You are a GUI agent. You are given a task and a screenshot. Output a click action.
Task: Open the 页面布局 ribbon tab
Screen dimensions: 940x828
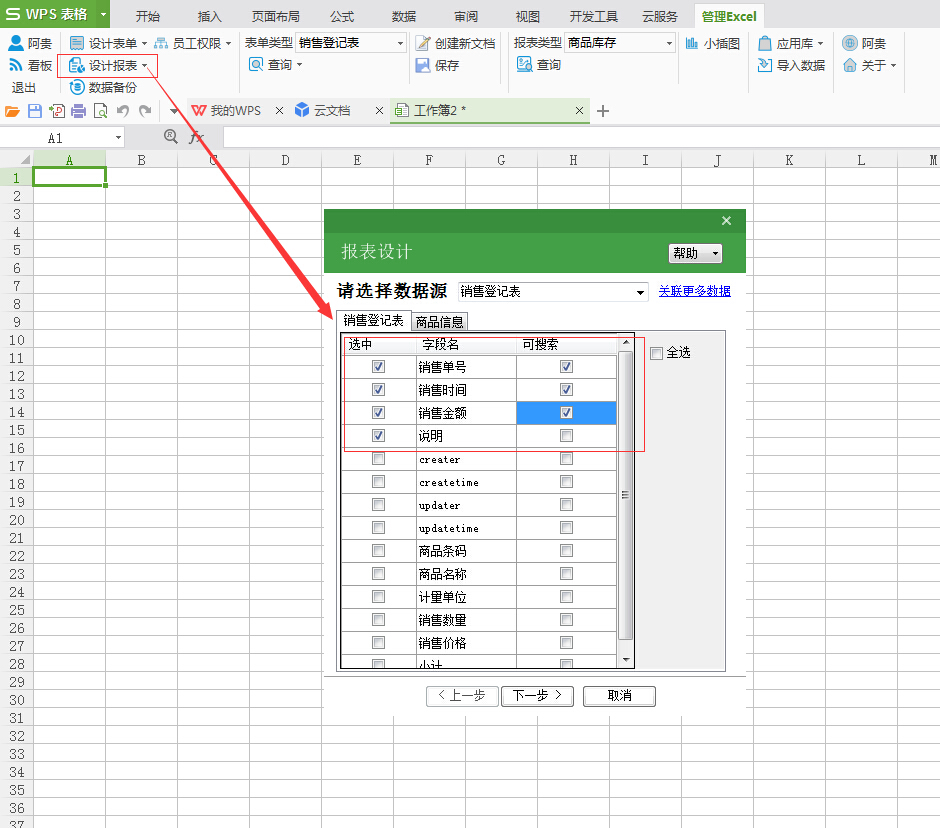275,16
